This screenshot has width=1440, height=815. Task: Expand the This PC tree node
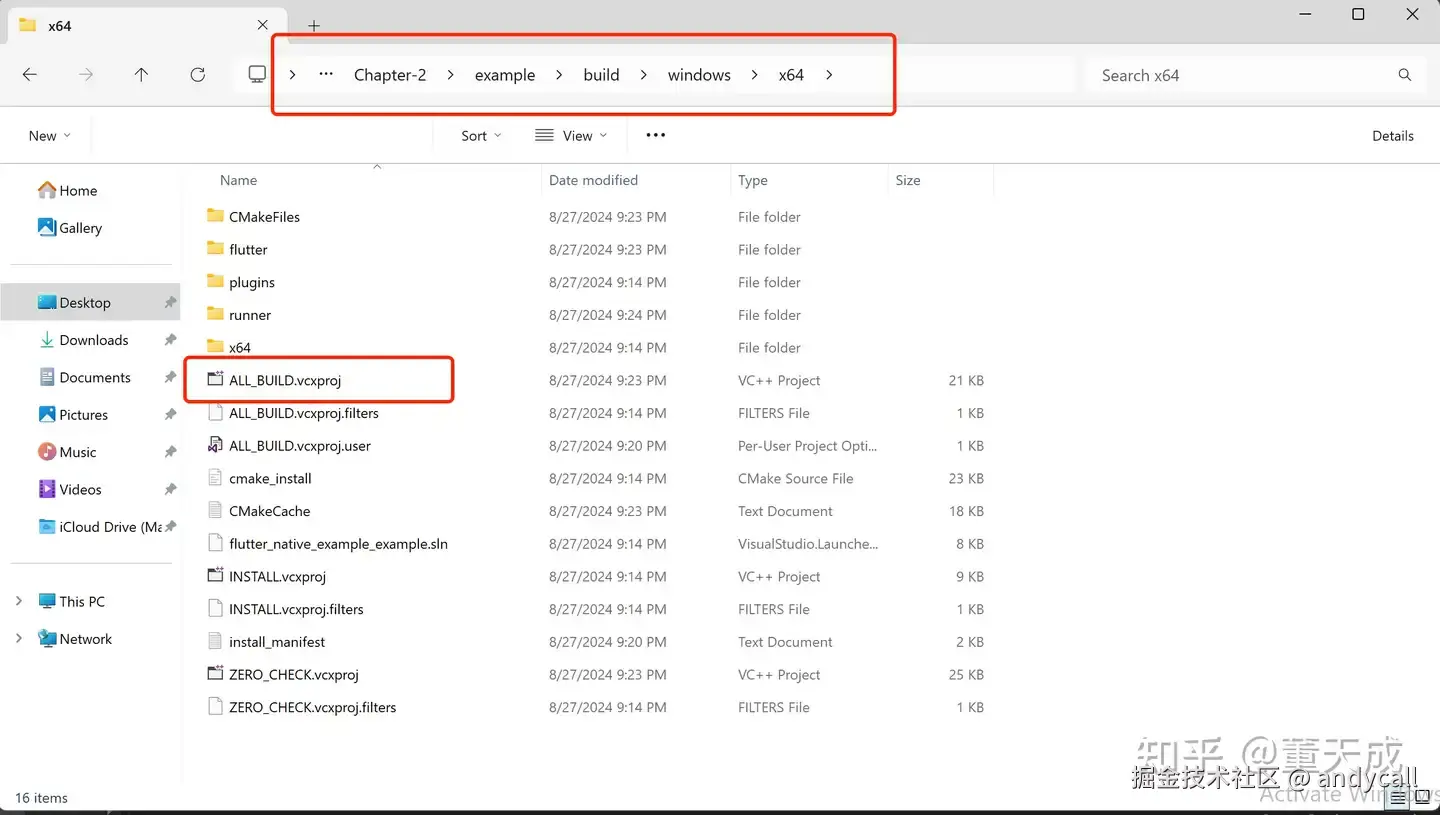point(18,601)
